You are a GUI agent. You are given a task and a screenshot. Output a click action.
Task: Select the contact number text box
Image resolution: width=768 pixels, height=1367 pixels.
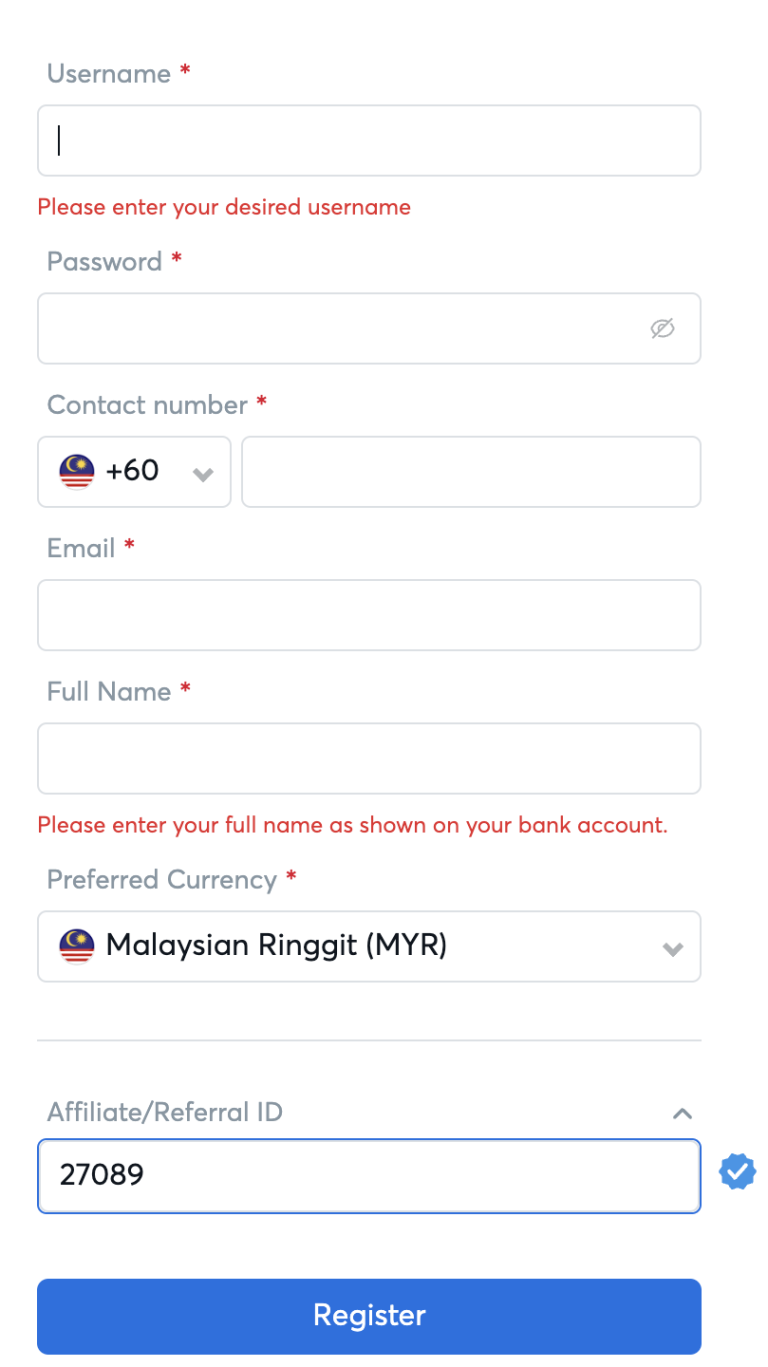pos(471,471)
